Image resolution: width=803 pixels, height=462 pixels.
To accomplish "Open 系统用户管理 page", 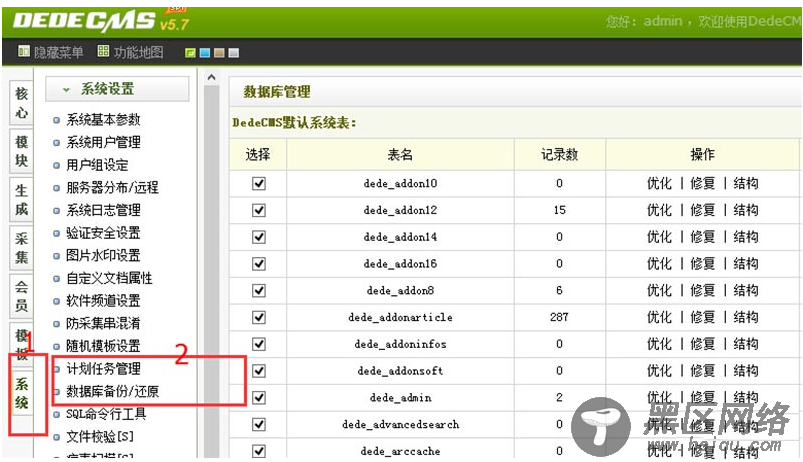I will click(x=103, y=142).
